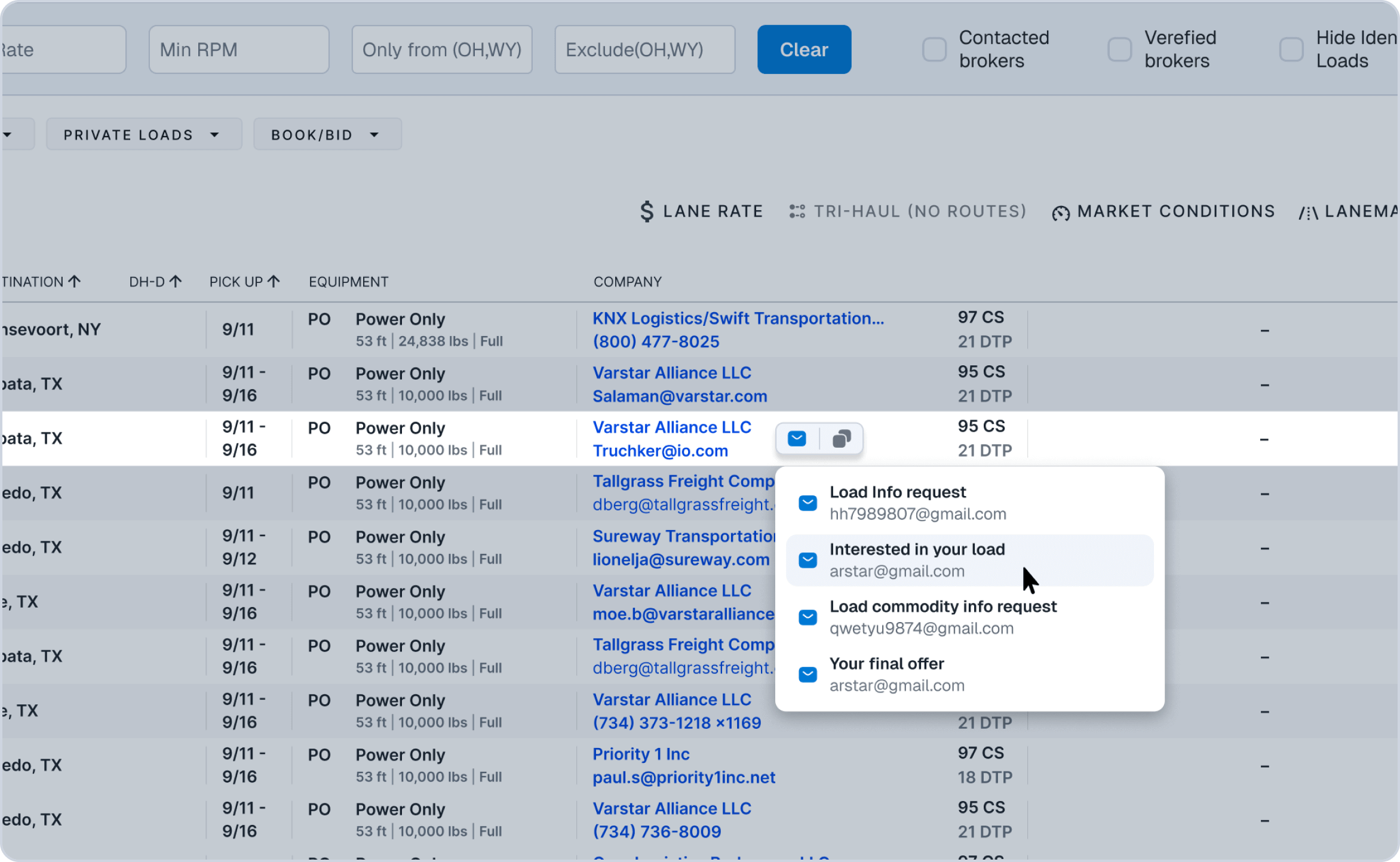Click the Min RPM input field

[x=239, y=50]
